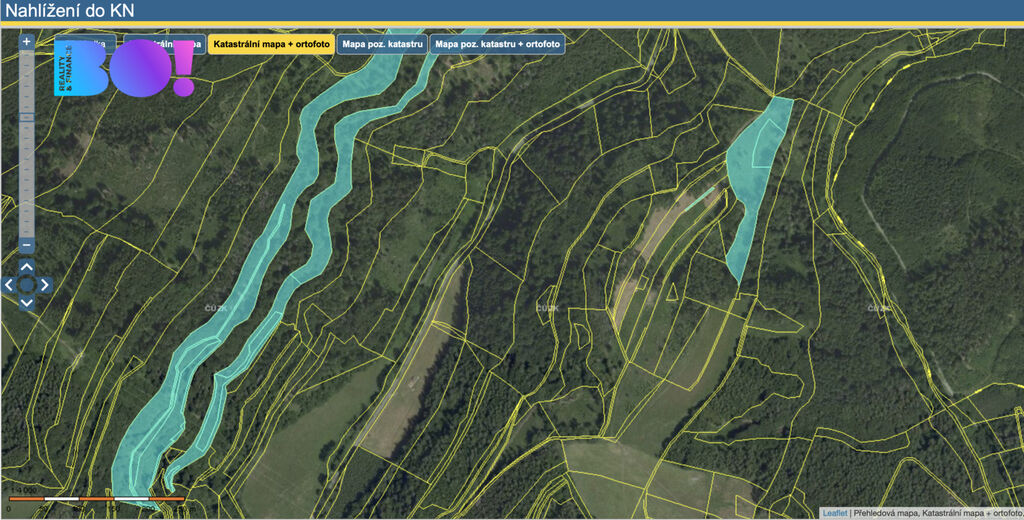Pan the map right with arrow
The height and width of the screenshot is (520, 1024).
(45, 285)
